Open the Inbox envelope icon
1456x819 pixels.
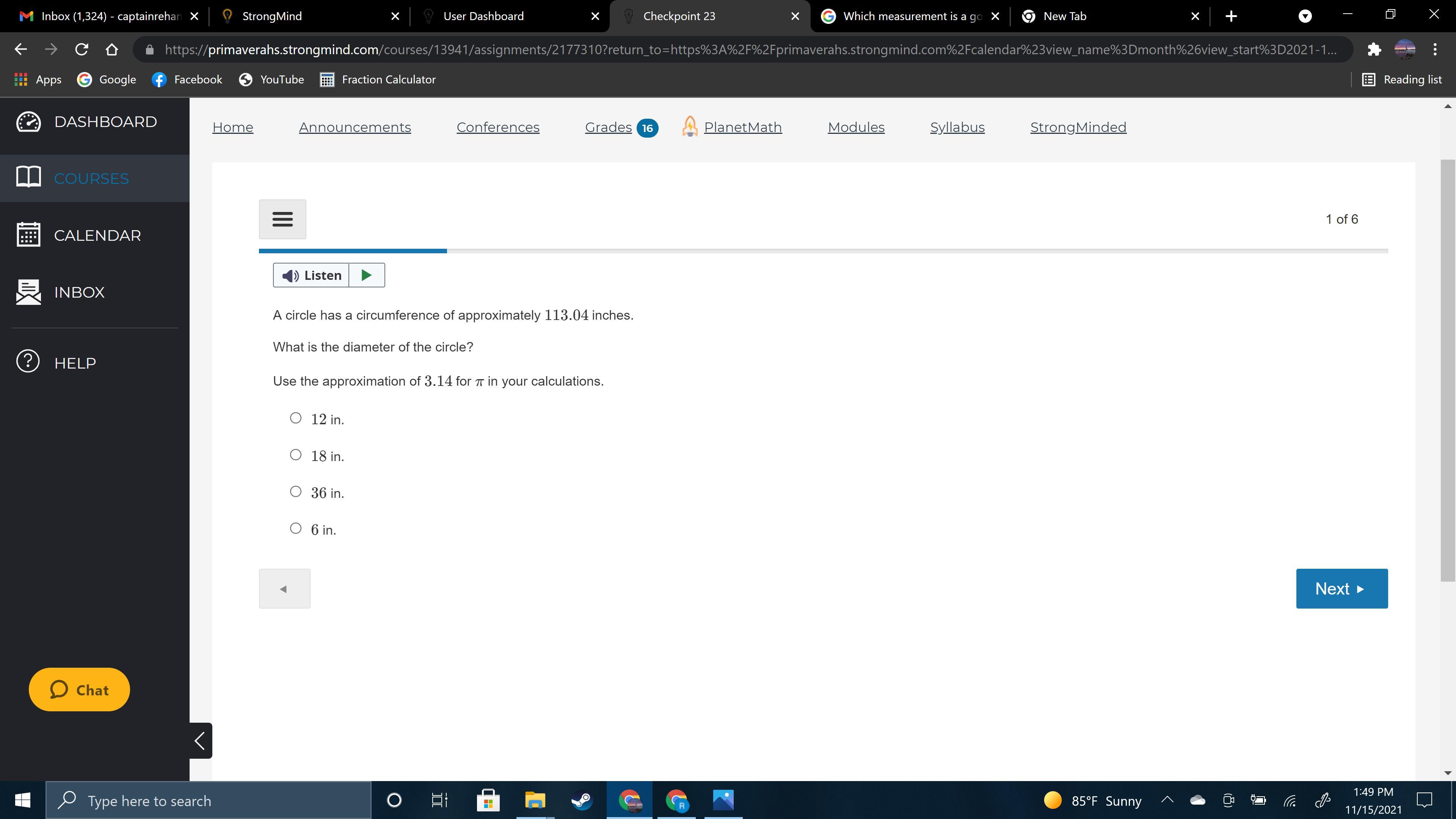[x=28, y=292]
